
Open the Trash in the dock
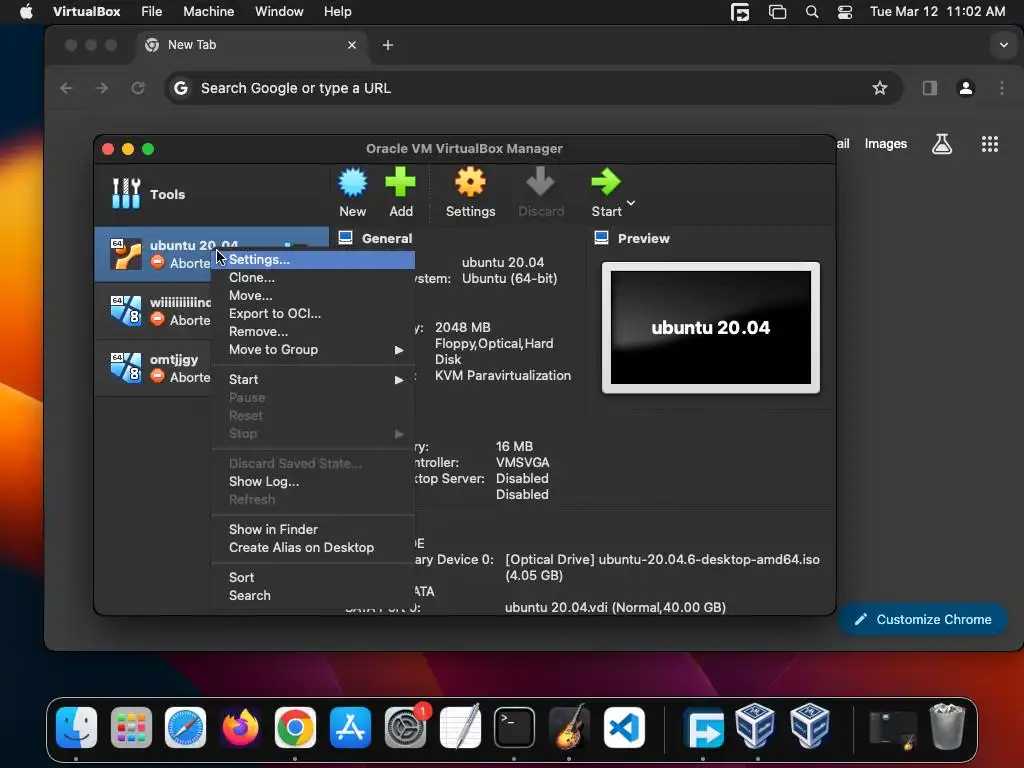click(x=947, y=726)
